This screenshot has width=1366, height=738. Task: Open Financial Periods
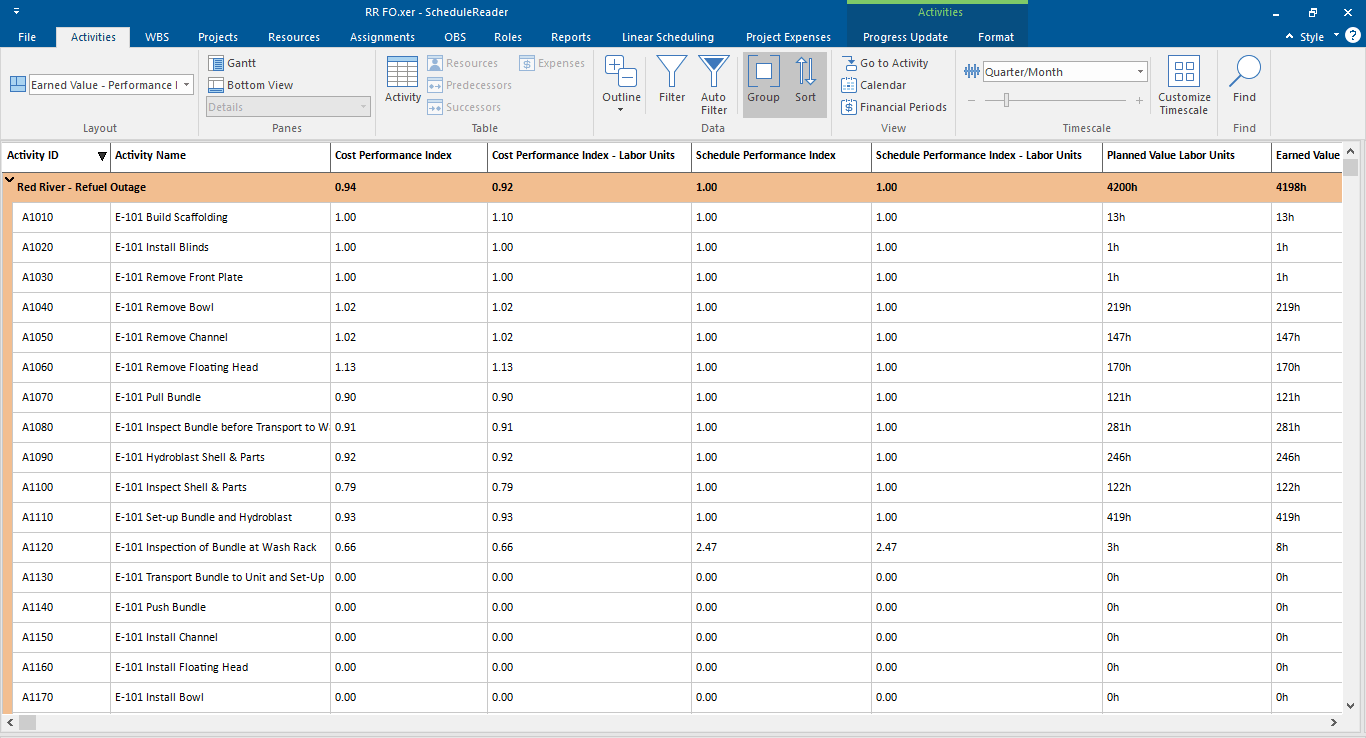894,107
